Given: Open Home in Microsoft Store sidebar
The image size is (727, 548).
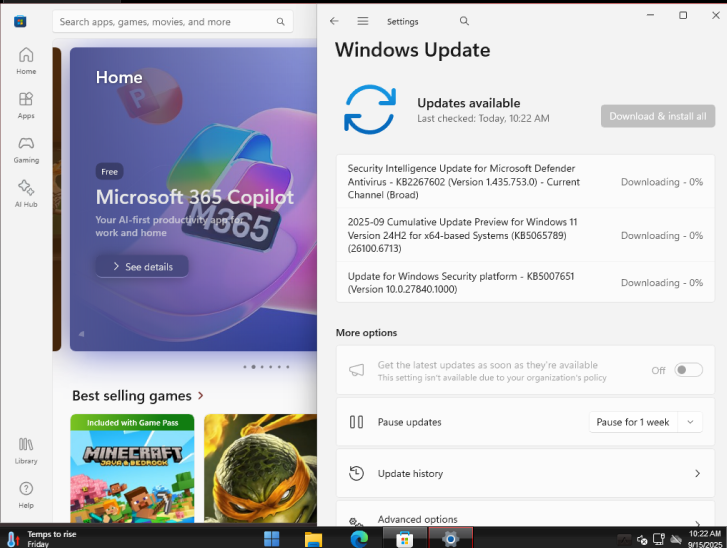Looking at the screenshot, I should click(x=26, y=61).
